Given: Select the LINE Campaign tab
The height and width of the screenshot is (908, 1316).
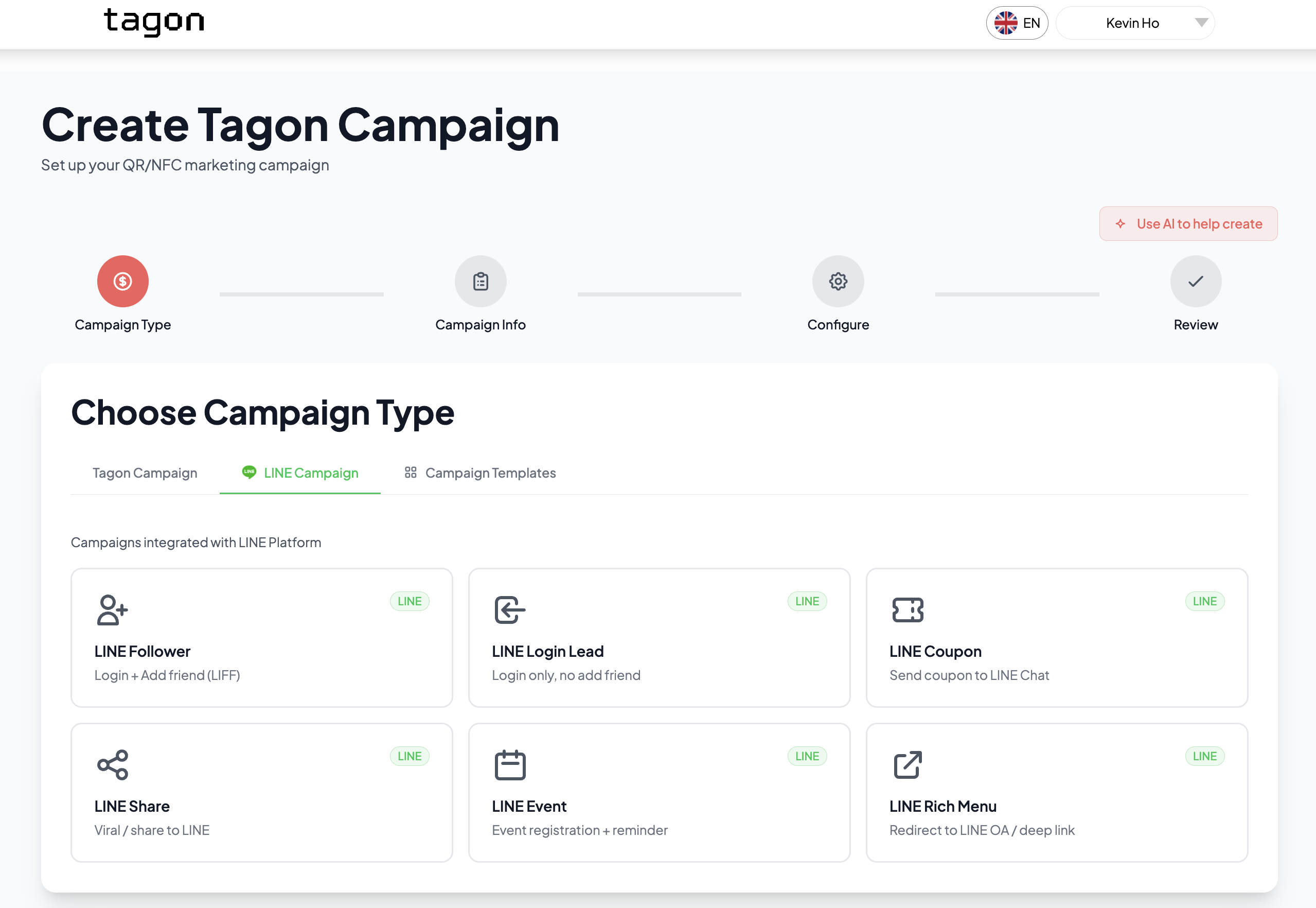Looking at the screenshot, I should click(x=300, y=473).
